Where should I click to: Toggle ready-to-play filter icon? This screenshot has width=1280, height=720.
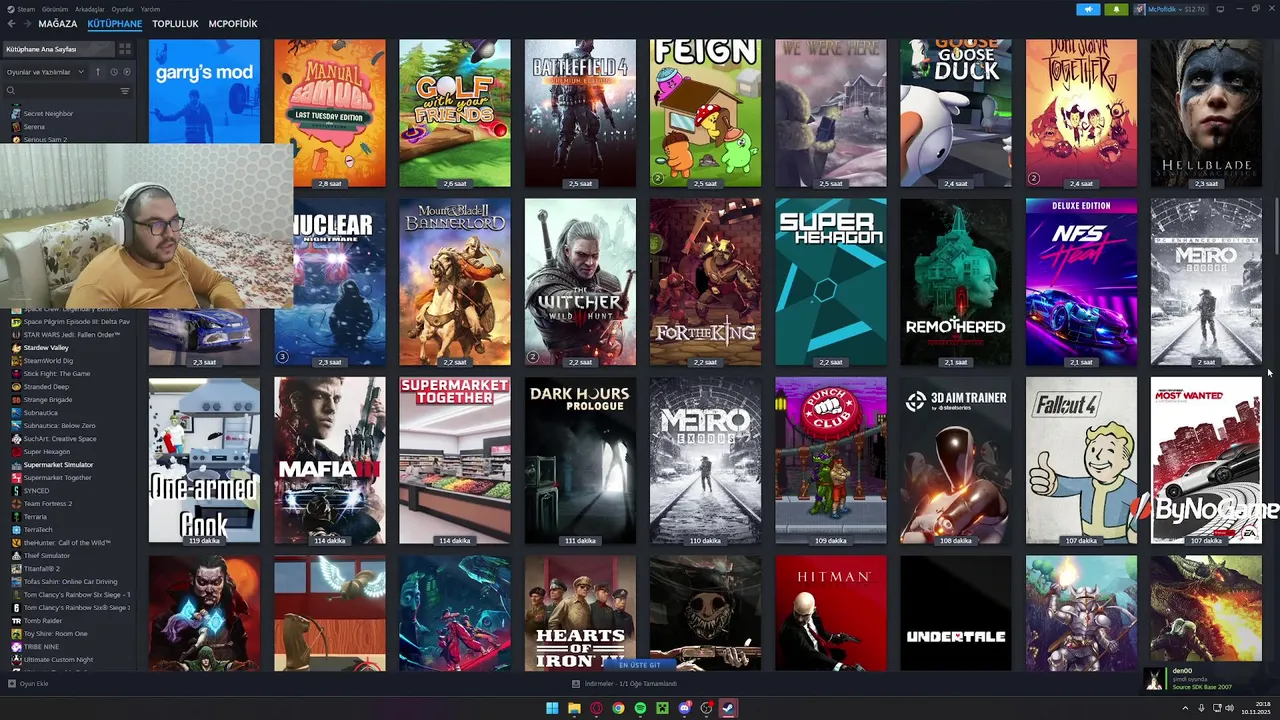pos(126,72)
